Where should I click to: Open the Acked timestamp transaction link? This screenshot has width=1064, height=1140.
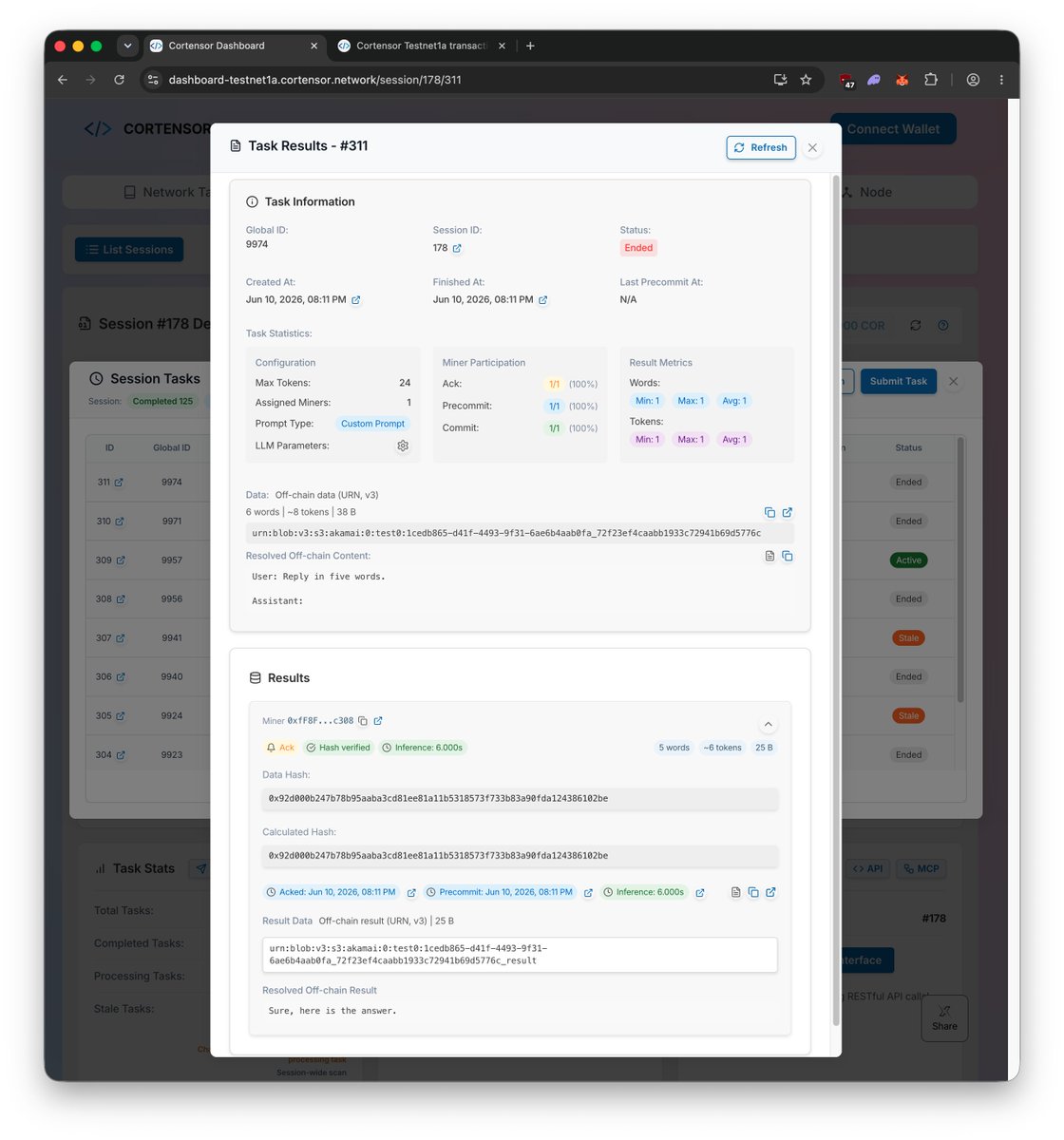(x=411, y=893)
